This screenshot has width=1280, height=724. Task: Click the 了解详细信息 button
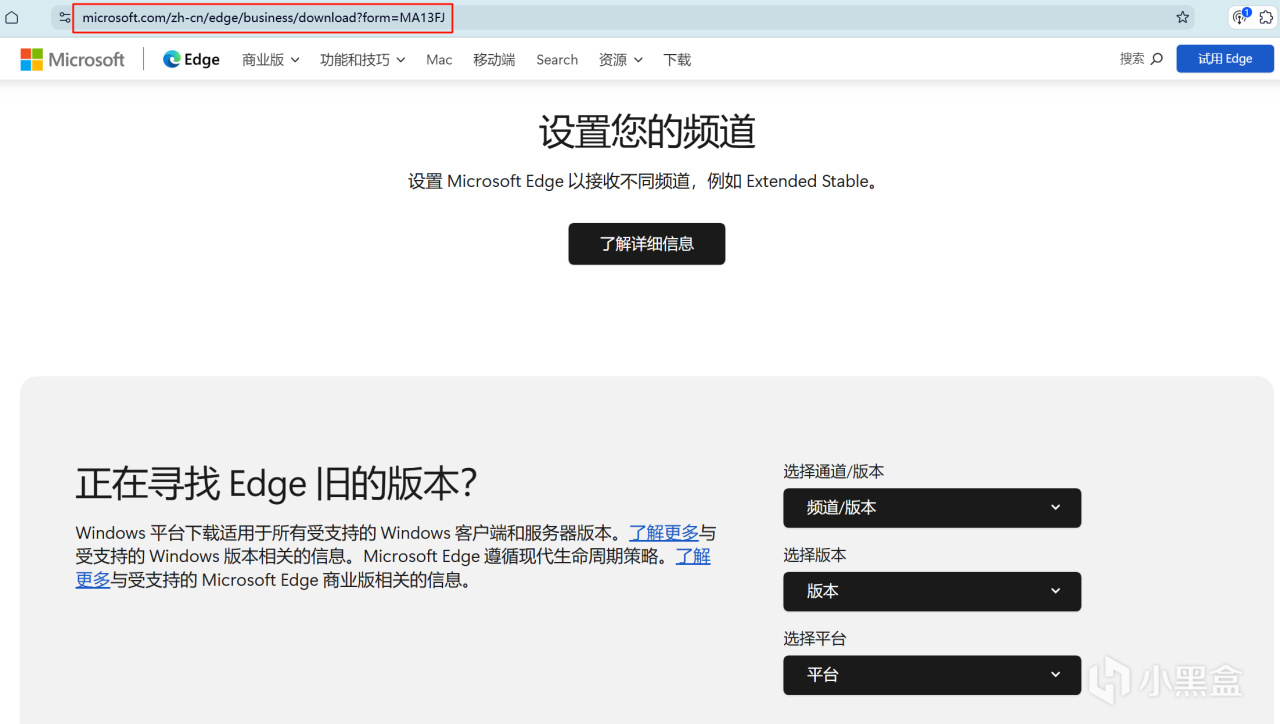(646, 243)
